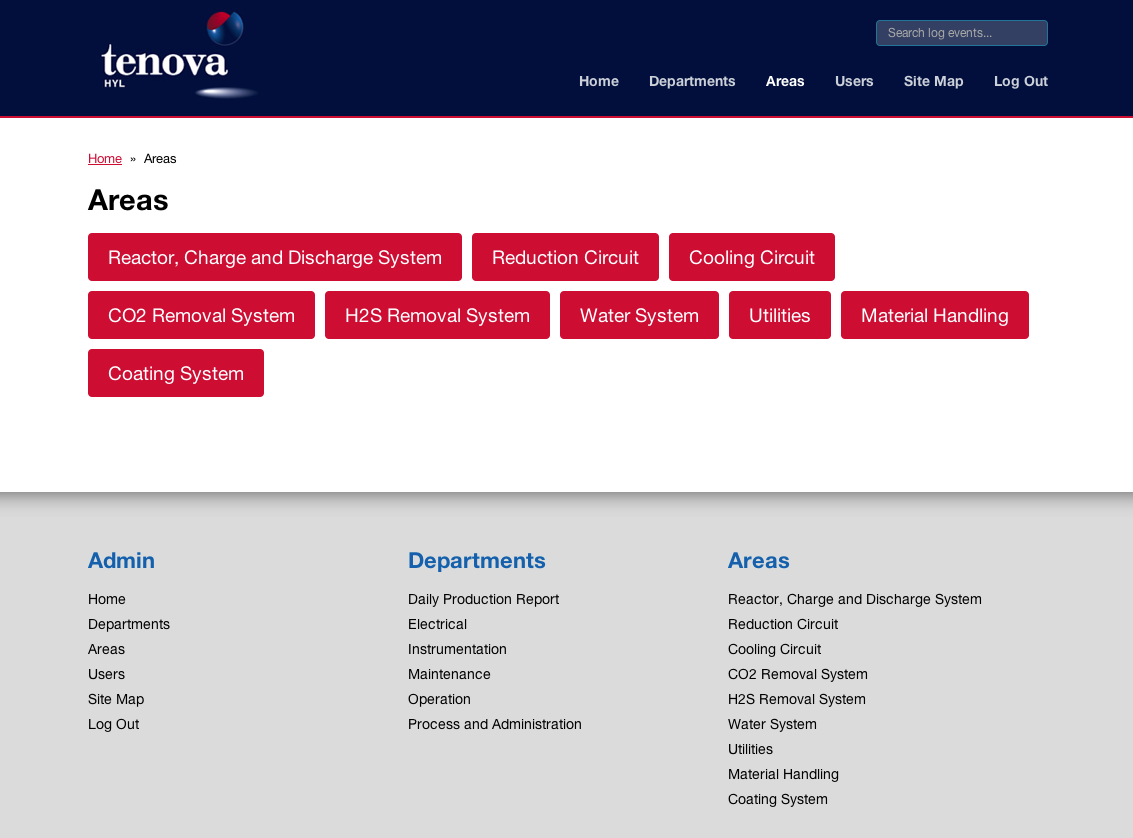
Task: Open Process and Administration department link
Action: pyautogui.click(x=495, y=725)
